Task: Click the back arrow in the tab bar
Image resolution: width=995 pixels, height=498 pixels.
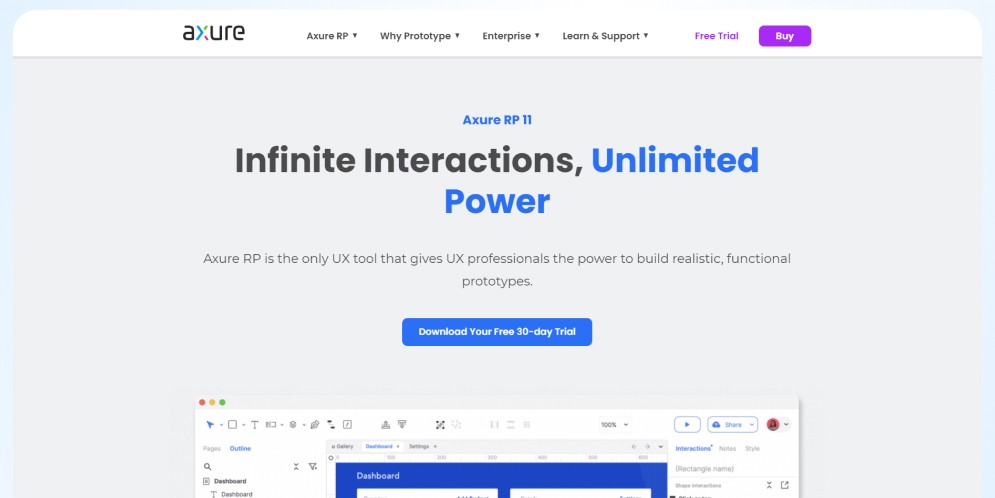Action: point(634,447)
